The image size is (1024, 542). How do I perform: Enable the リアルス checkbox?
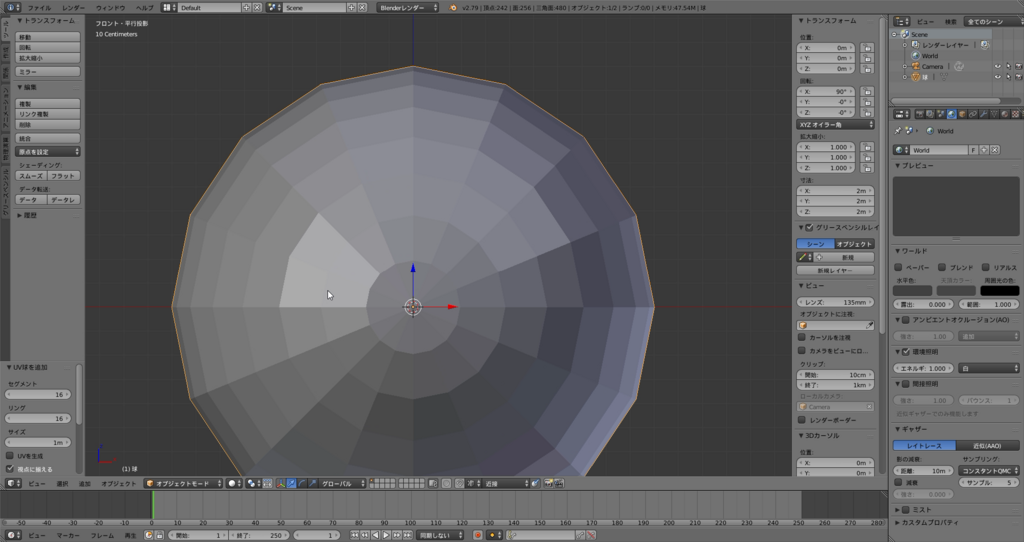[x=985, y=267]
